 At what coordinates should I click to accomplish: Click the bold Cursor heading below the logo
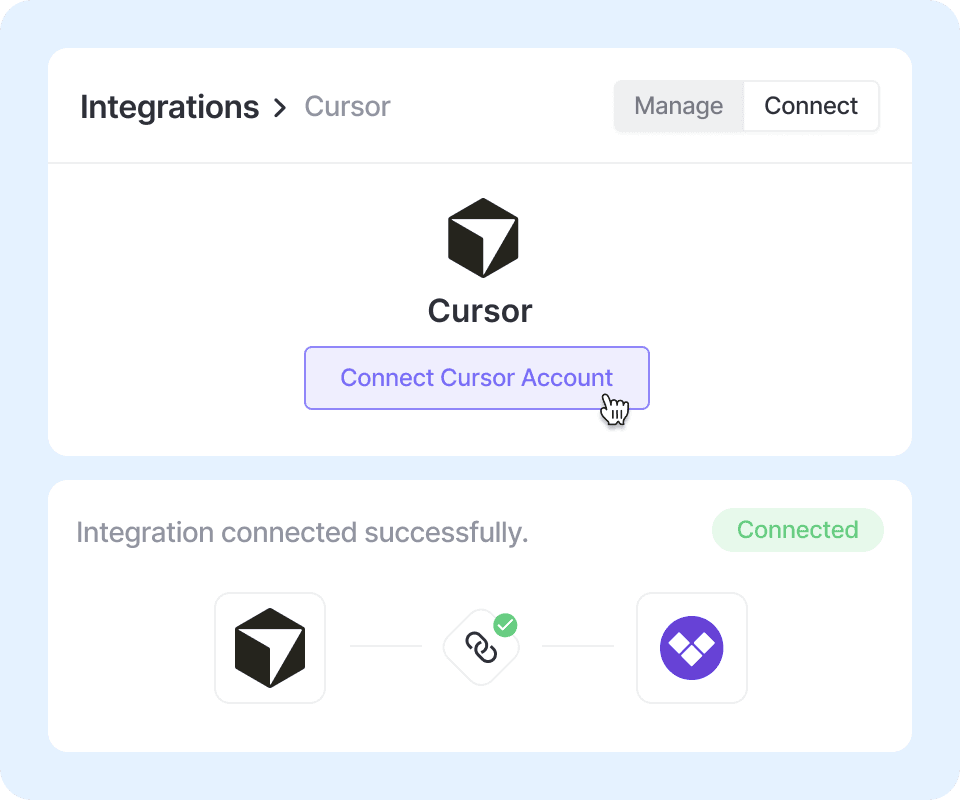pos(480,311)
